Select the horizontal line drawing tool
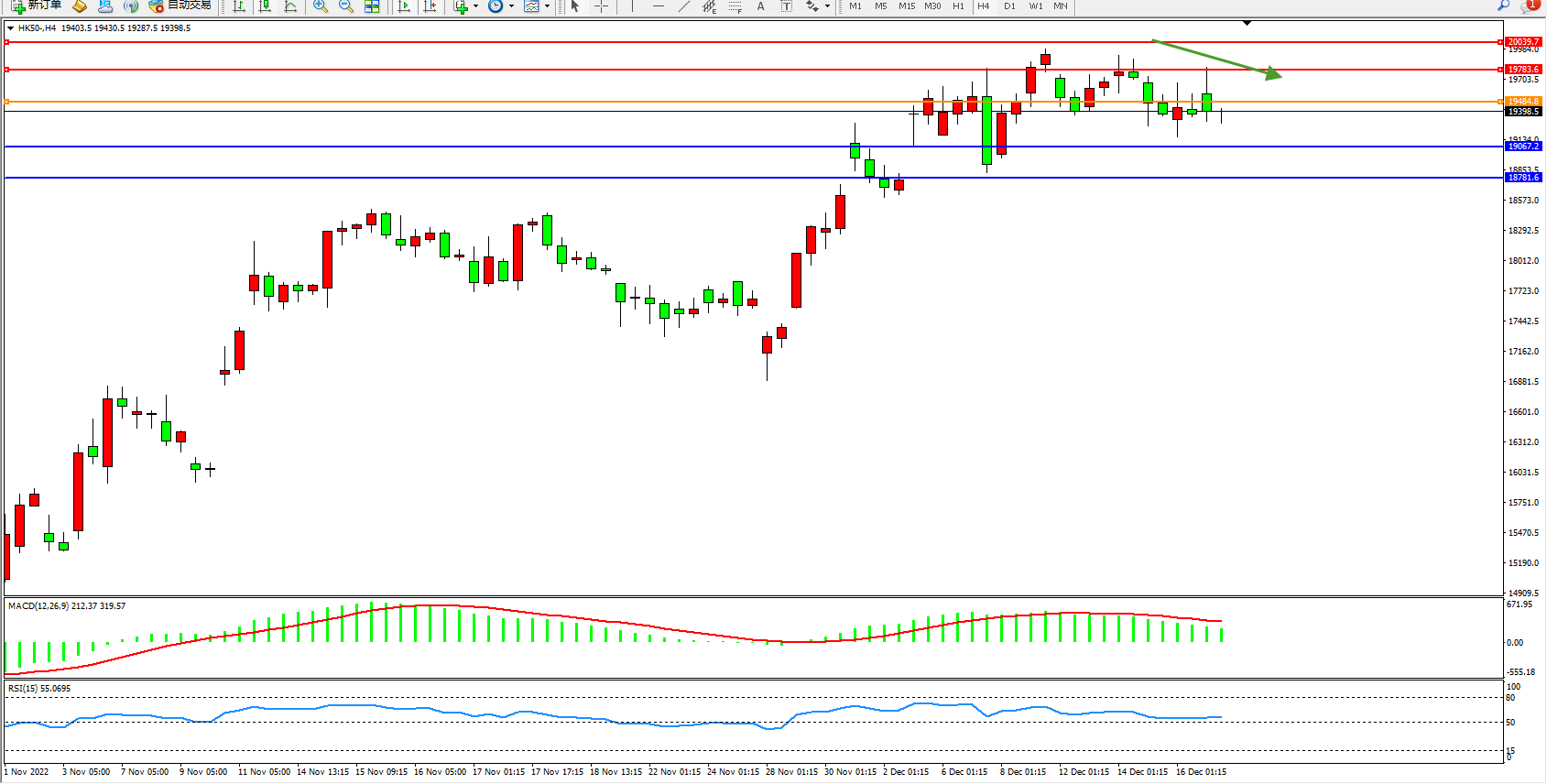The height and width of the screenshot is (784, 1547). (x=658, y=6)
